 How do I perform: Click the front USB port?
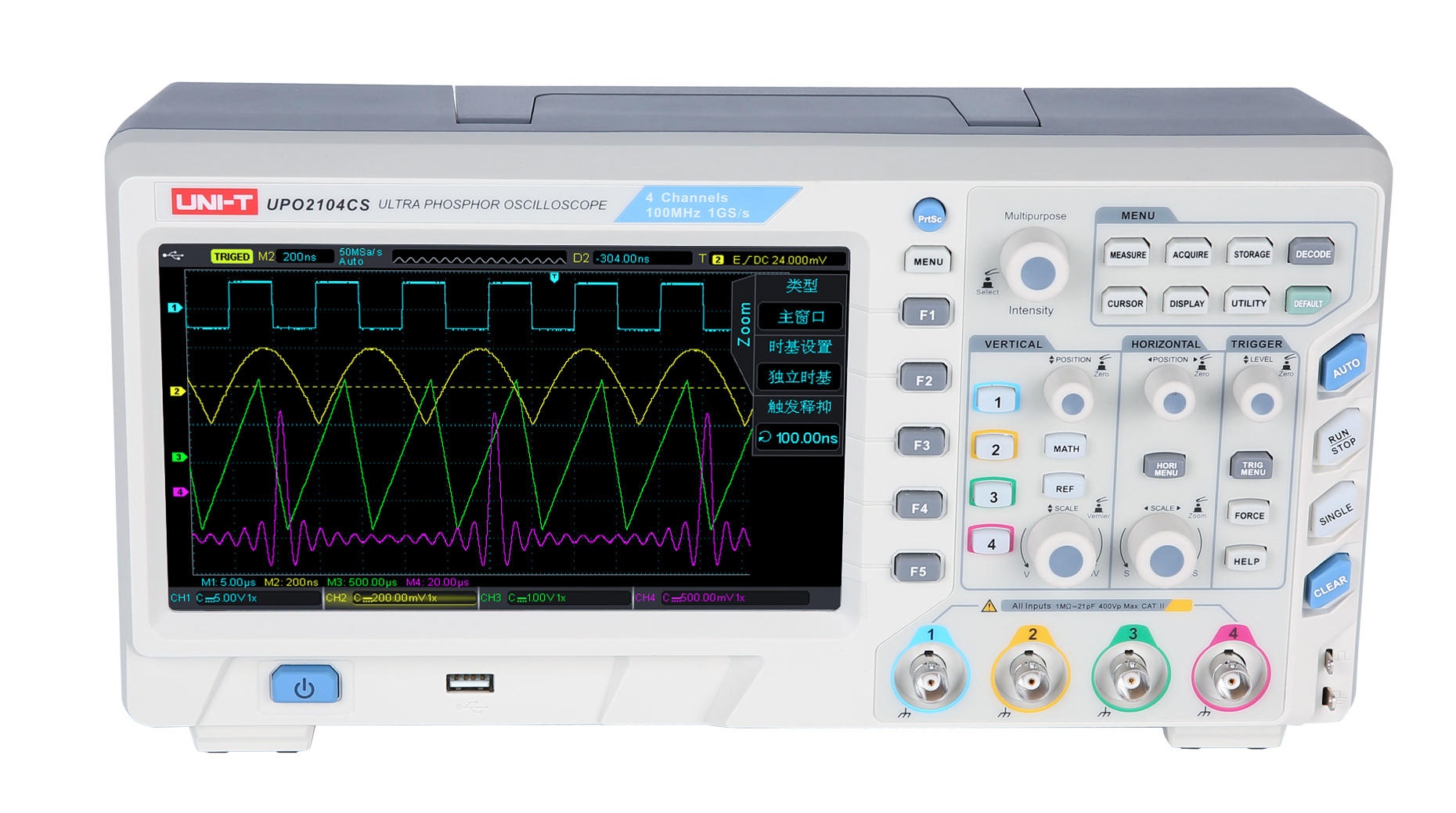click(470, 682)
